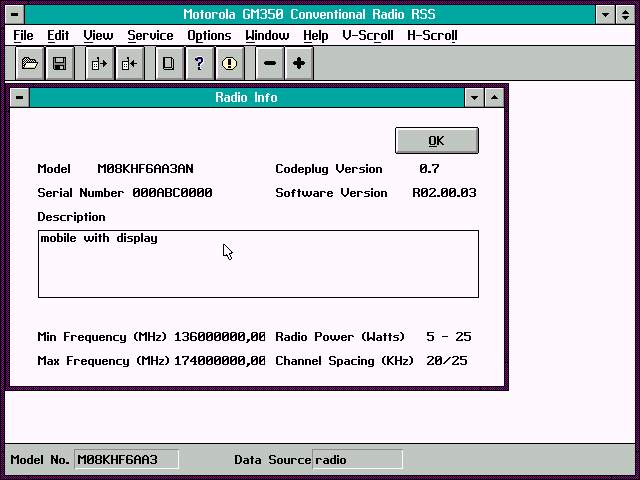Click the serial number 000ABC0000
The height and width of the screenshot is (480, 640).
coord(172,193)
